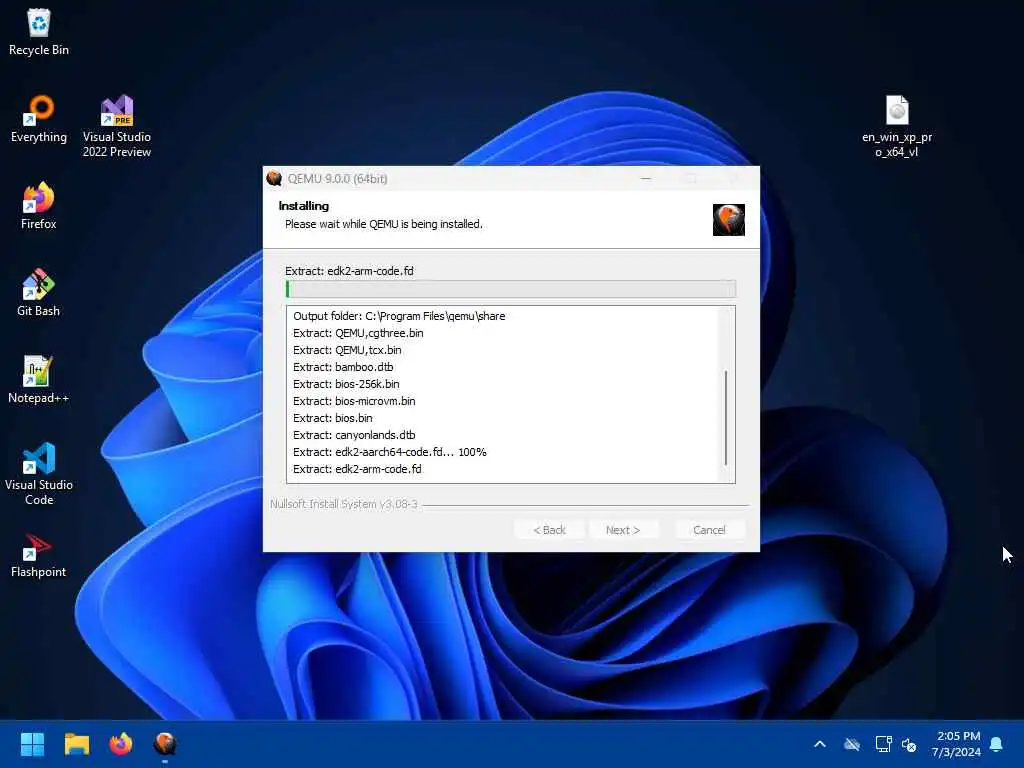The image size is (1024, 768).
Task: Click the installation progress bar
Action: [511, 289]
